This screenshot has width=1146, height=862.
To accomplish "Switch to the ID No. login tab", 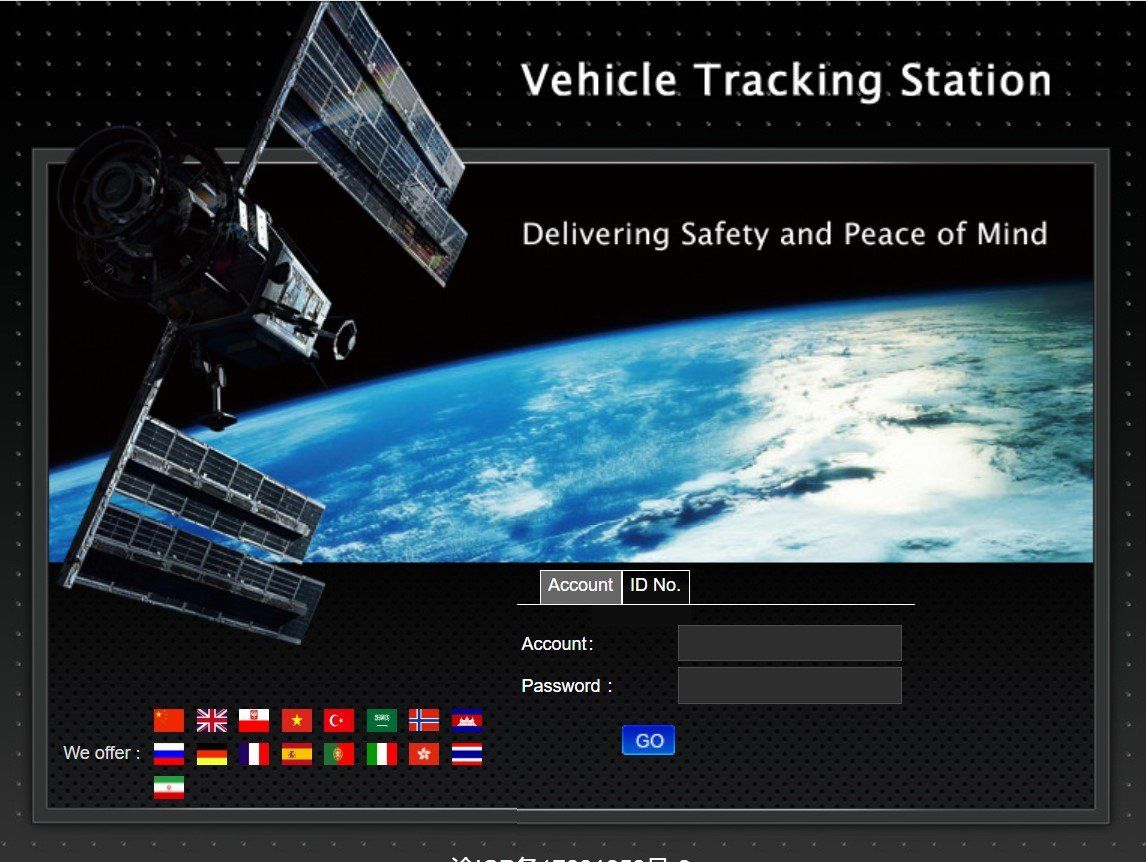I will coord(655,586).
